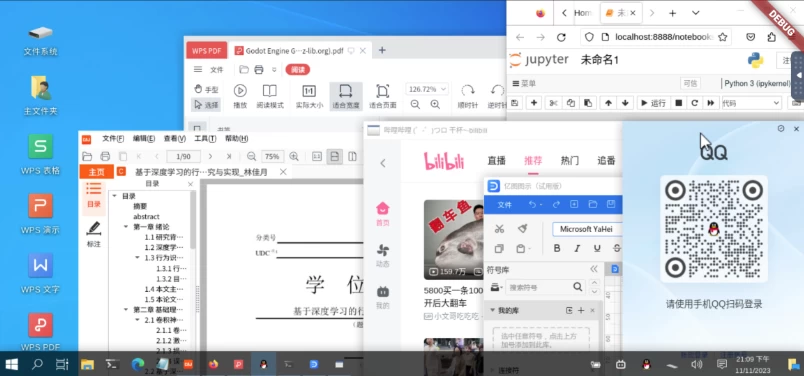Toggle 选择 select tool in WPS PDF
Image resolution: width=804 pixels, height=376 pixels.
(x=206, y=105)
